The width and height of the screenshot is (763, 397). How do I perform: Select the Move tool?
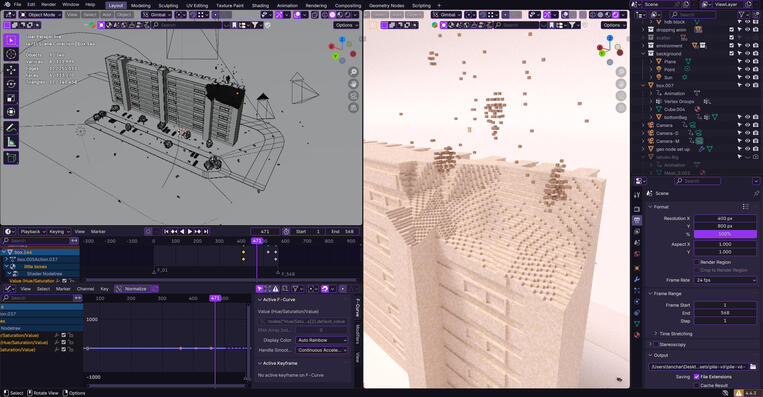coord(11,70)
